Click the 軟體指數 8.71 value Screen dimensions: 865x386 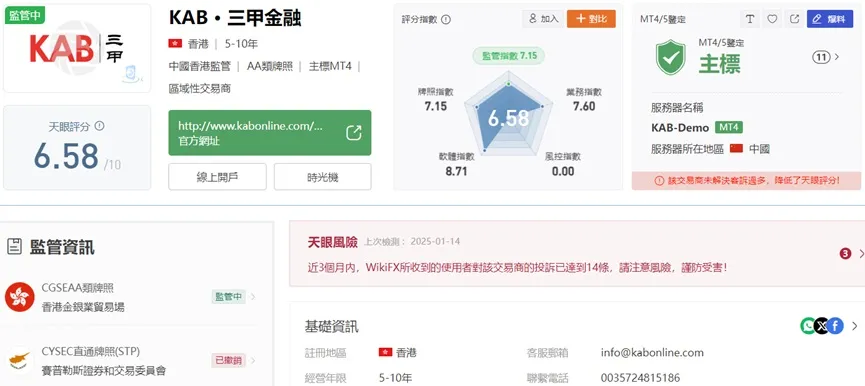pyautogui.click(x=456, y=171)
